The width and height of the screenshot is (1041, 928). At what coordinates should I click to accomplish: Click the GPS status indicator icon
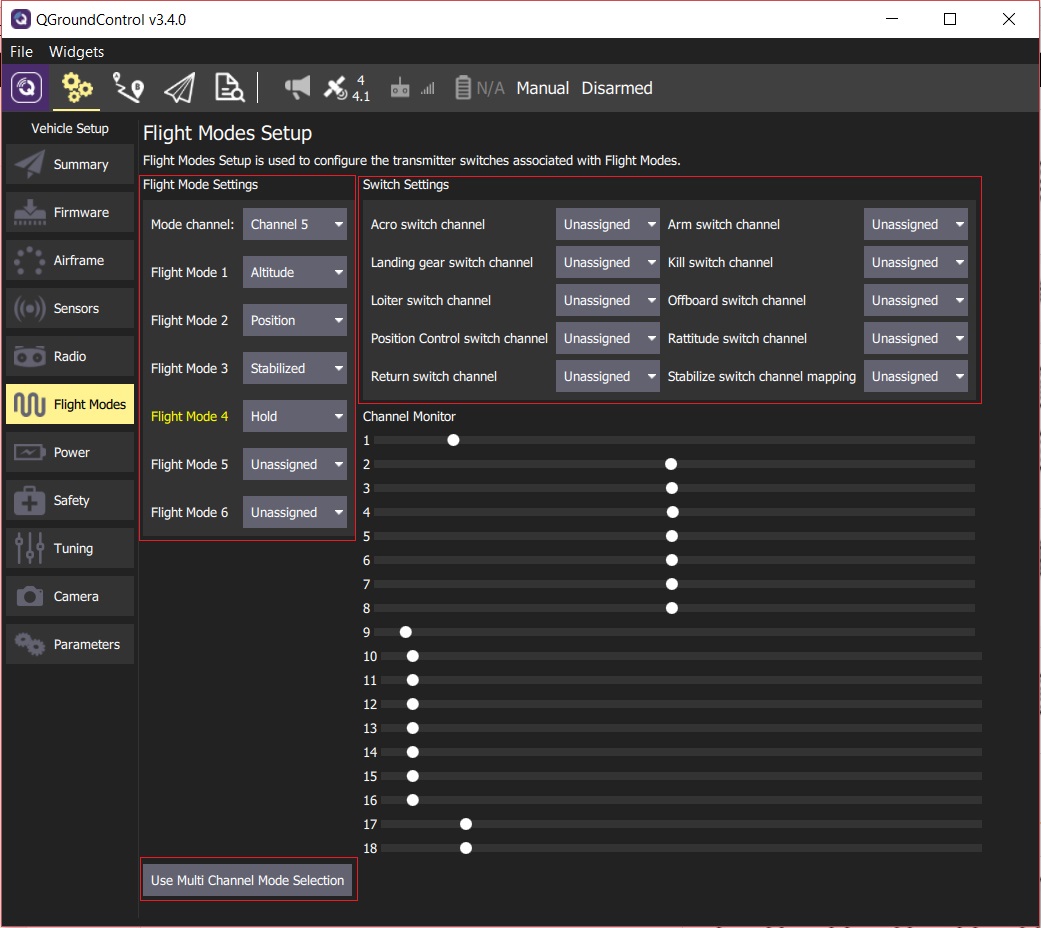coord(337,87)
